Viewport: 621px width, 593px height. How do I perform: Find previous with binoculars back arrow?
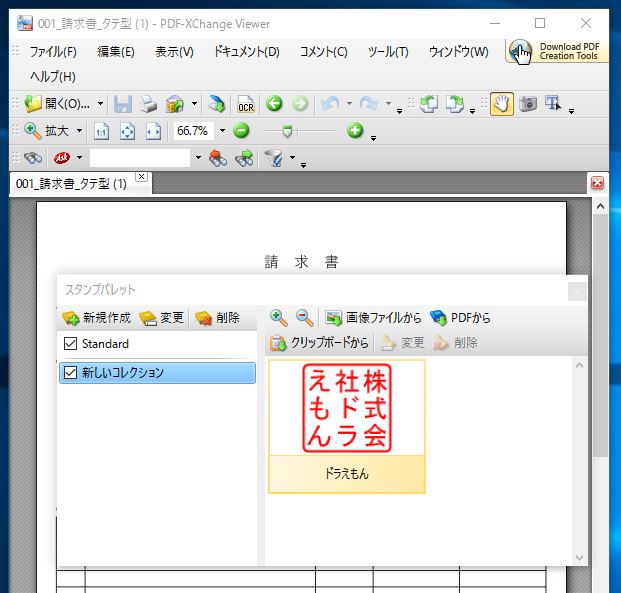point(218,158)
